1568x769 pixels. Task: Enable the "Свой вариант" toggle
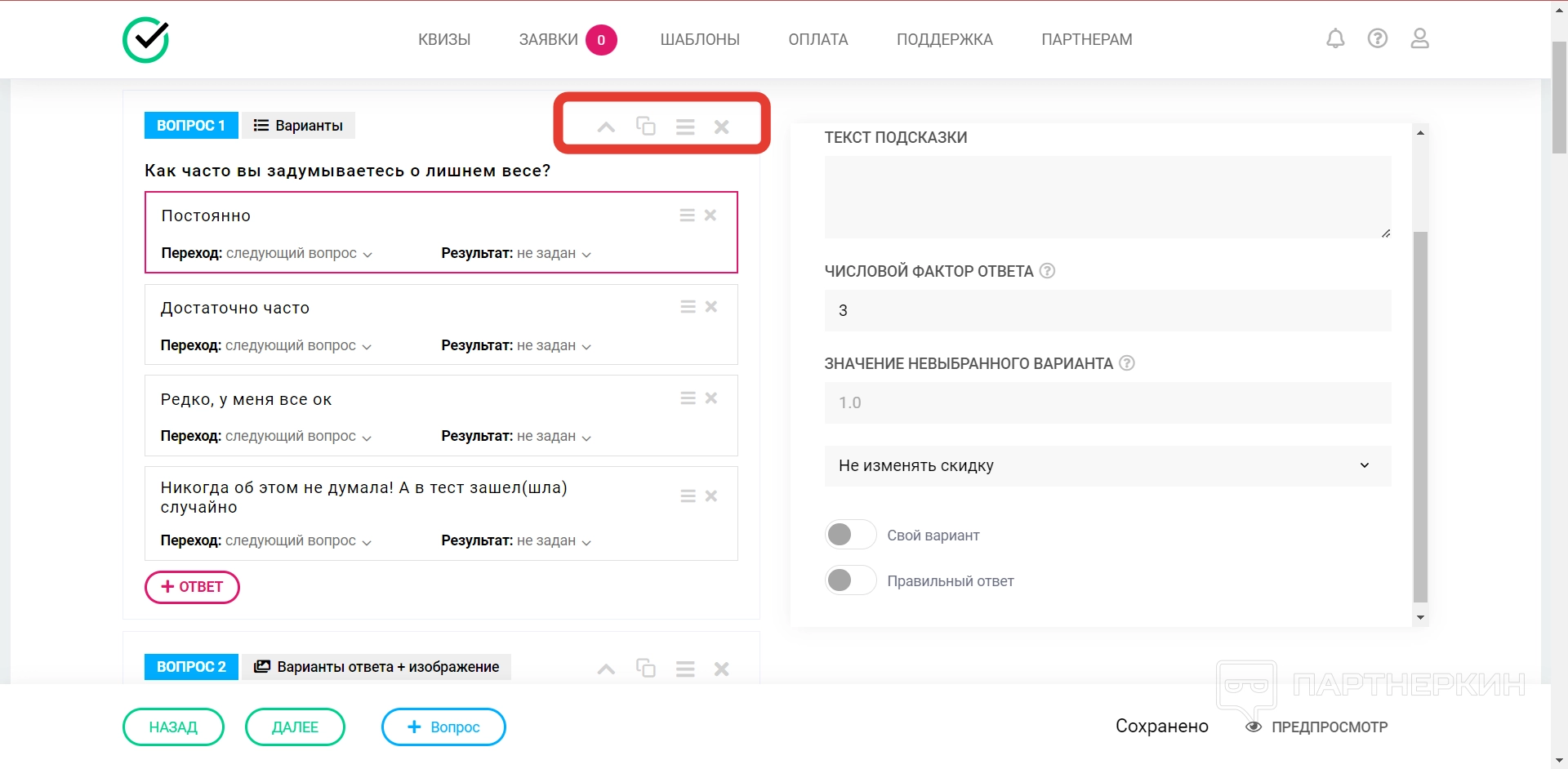point(850,535)
